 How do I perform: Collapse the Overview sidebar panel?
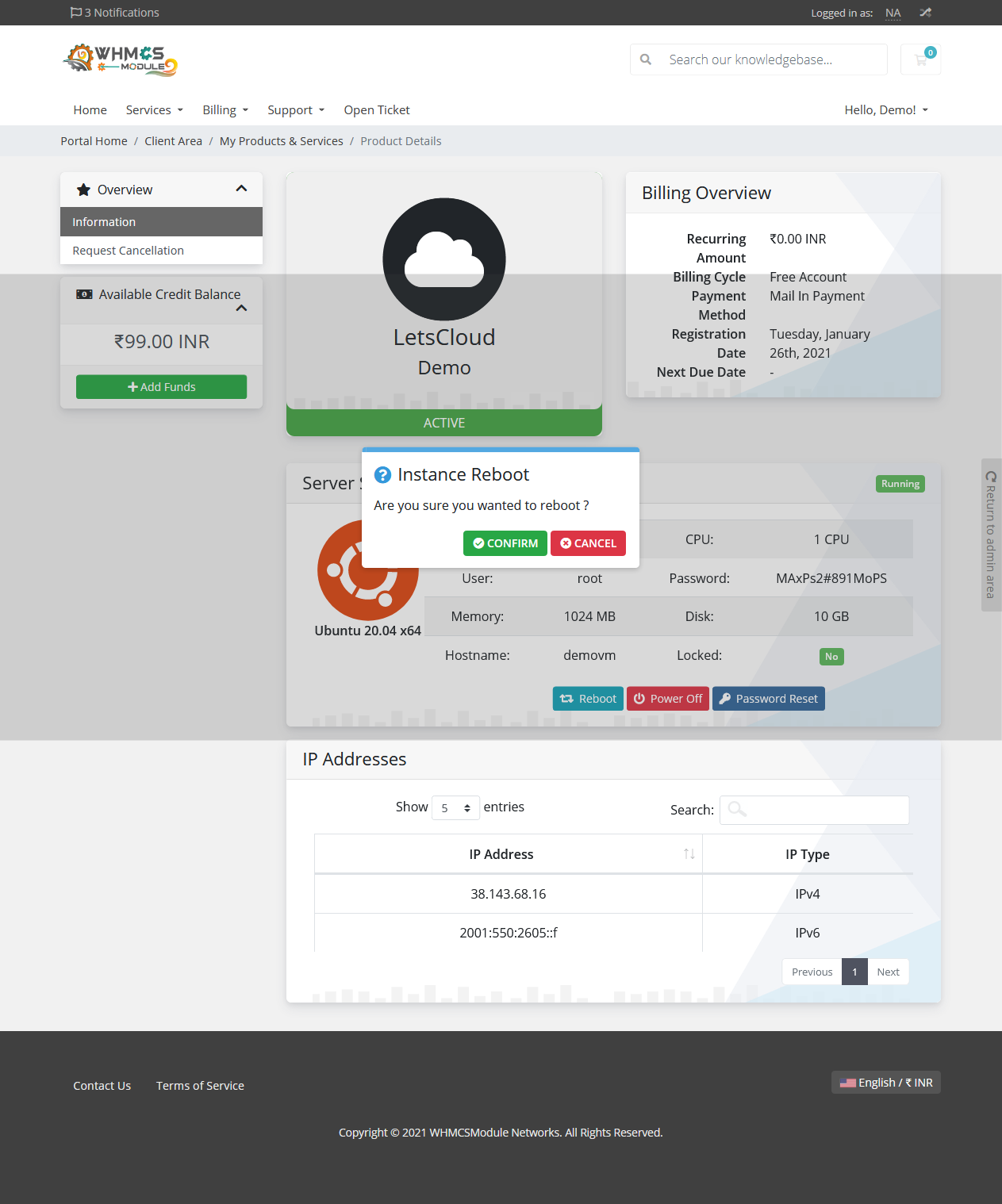(242, 189)
